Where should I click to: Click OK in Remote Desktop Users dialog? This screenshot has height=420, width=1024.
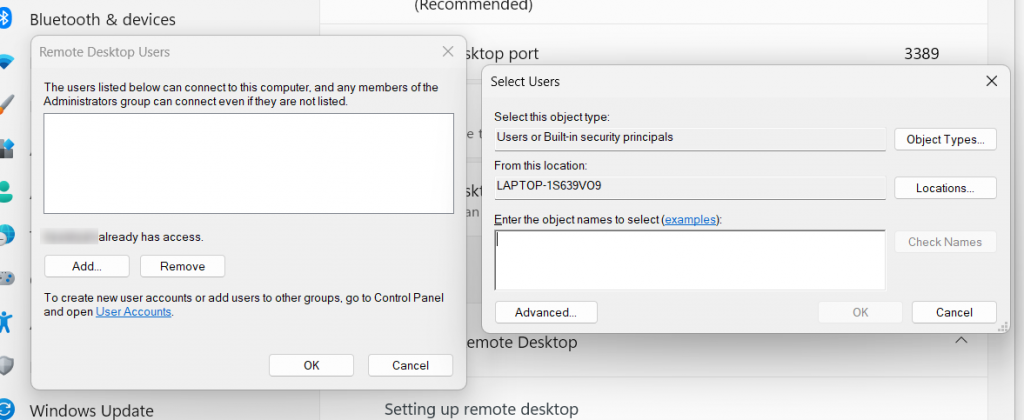[312, 366]
